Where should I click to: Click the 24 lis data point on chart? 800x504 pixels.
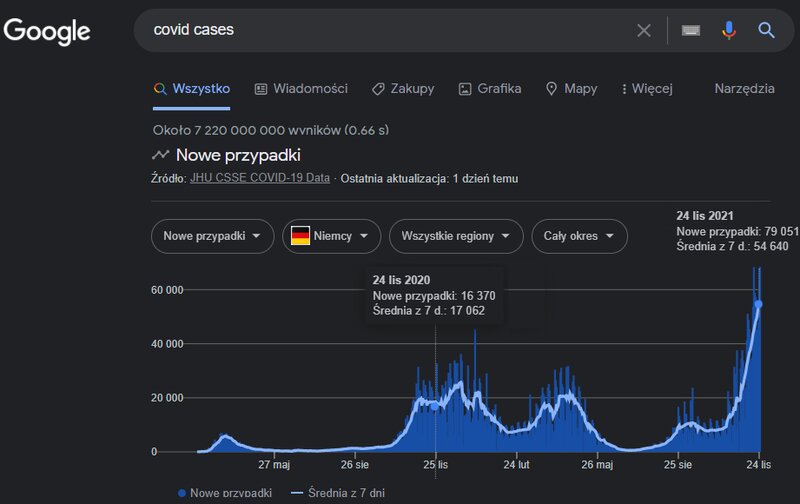click(x=759, y=303)
